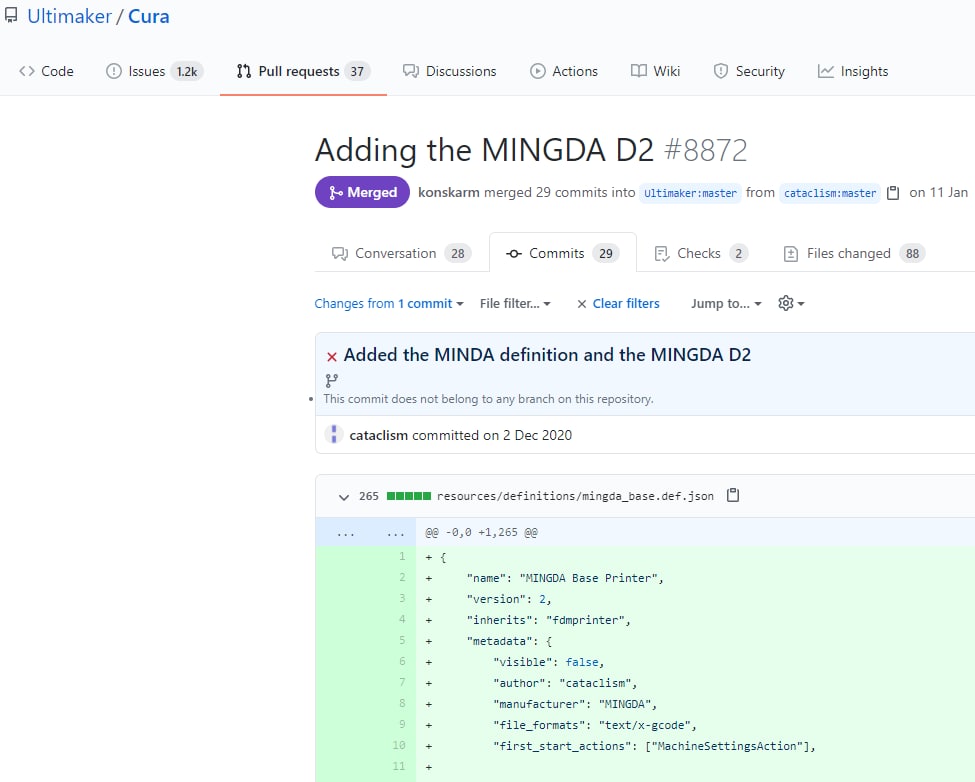Click the "visible": false line
The width and height of the screenshot is (975, 782).
pos(548,663)
